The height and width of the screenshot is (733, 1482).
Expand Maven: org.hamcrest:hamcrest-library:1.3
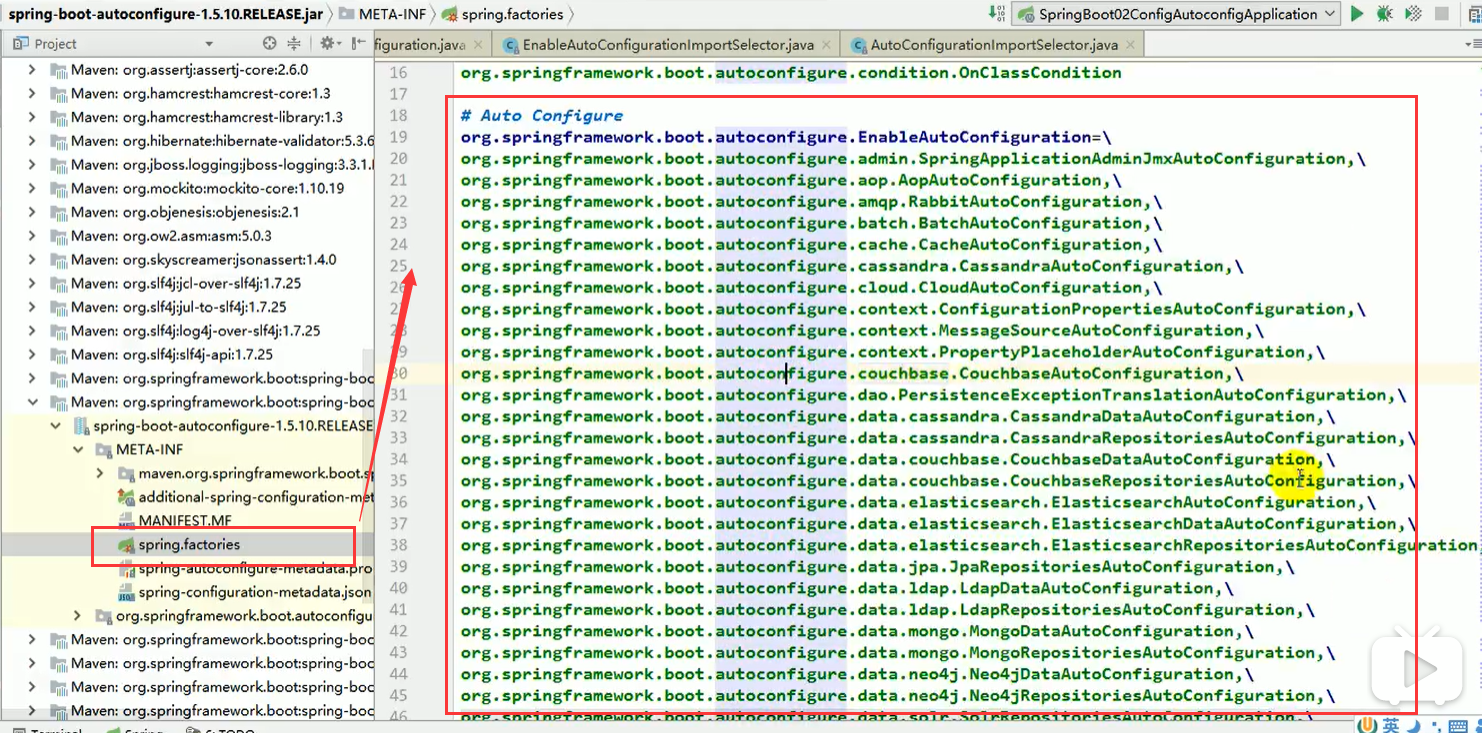[x=33, y=117]
